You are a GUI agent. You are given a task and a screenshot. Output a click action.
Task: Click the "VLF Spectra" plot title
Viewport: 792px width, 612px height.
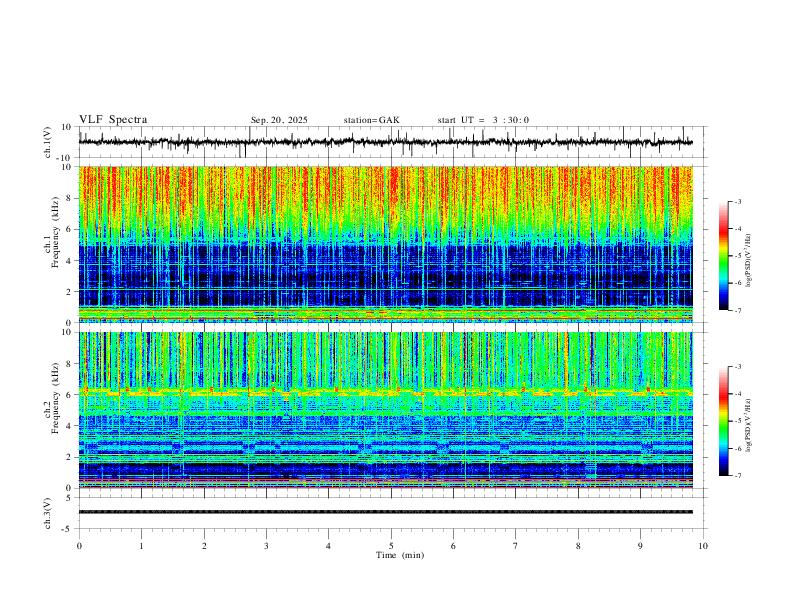pos(113,119)
